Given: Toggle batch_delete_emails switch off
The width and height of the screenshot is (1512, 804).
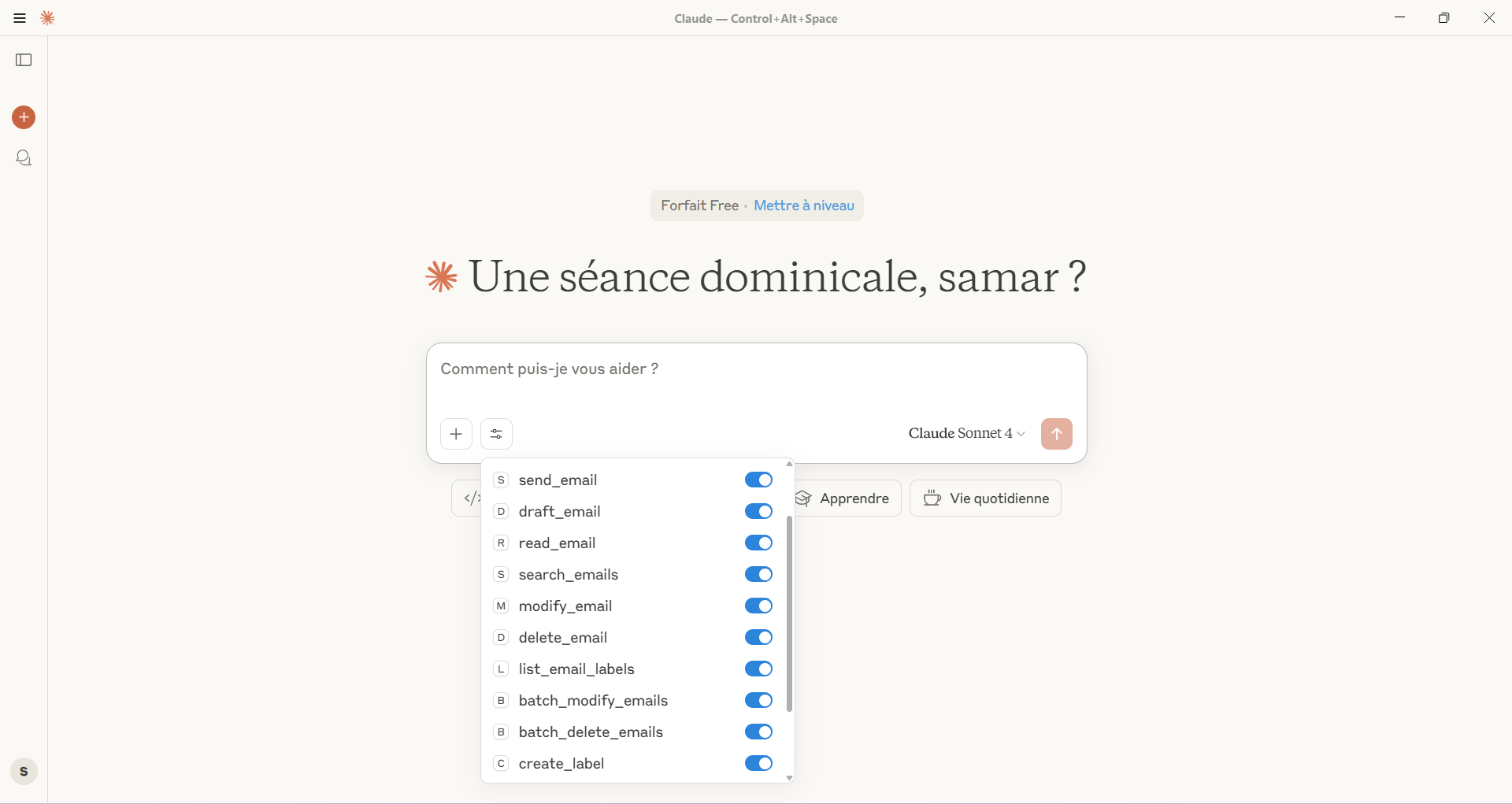Looking at the screenshot, I should pyautogui.click(x=758, y=732).
